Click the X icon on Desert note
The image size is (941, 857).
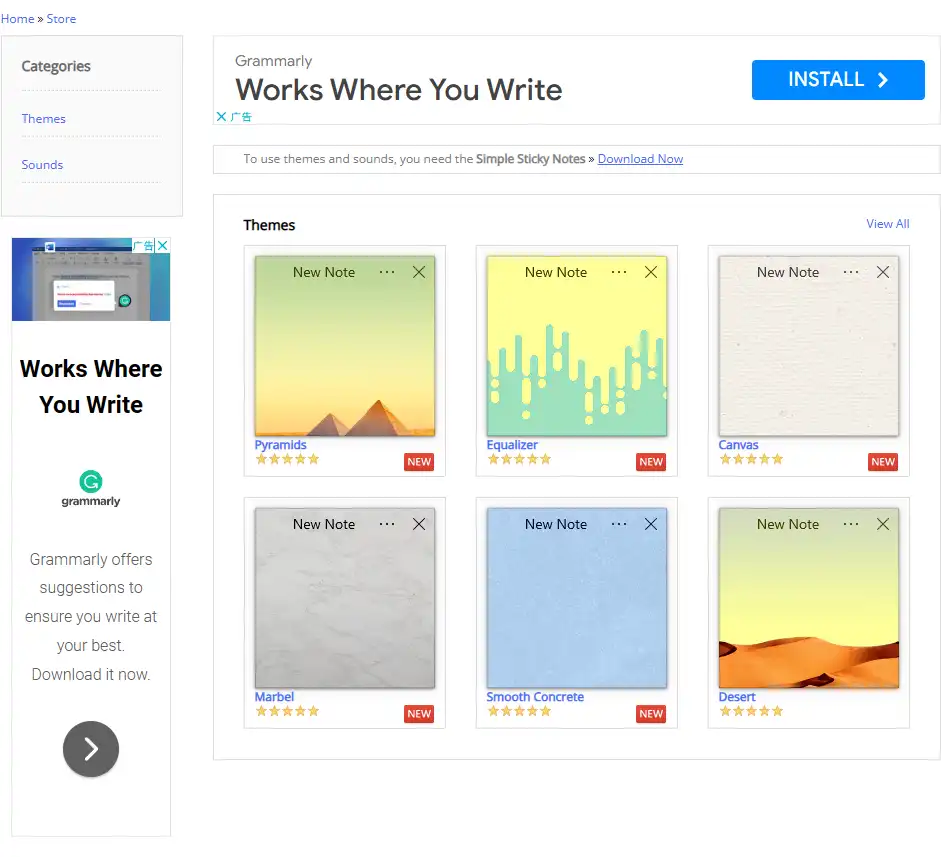coord(883,524)
